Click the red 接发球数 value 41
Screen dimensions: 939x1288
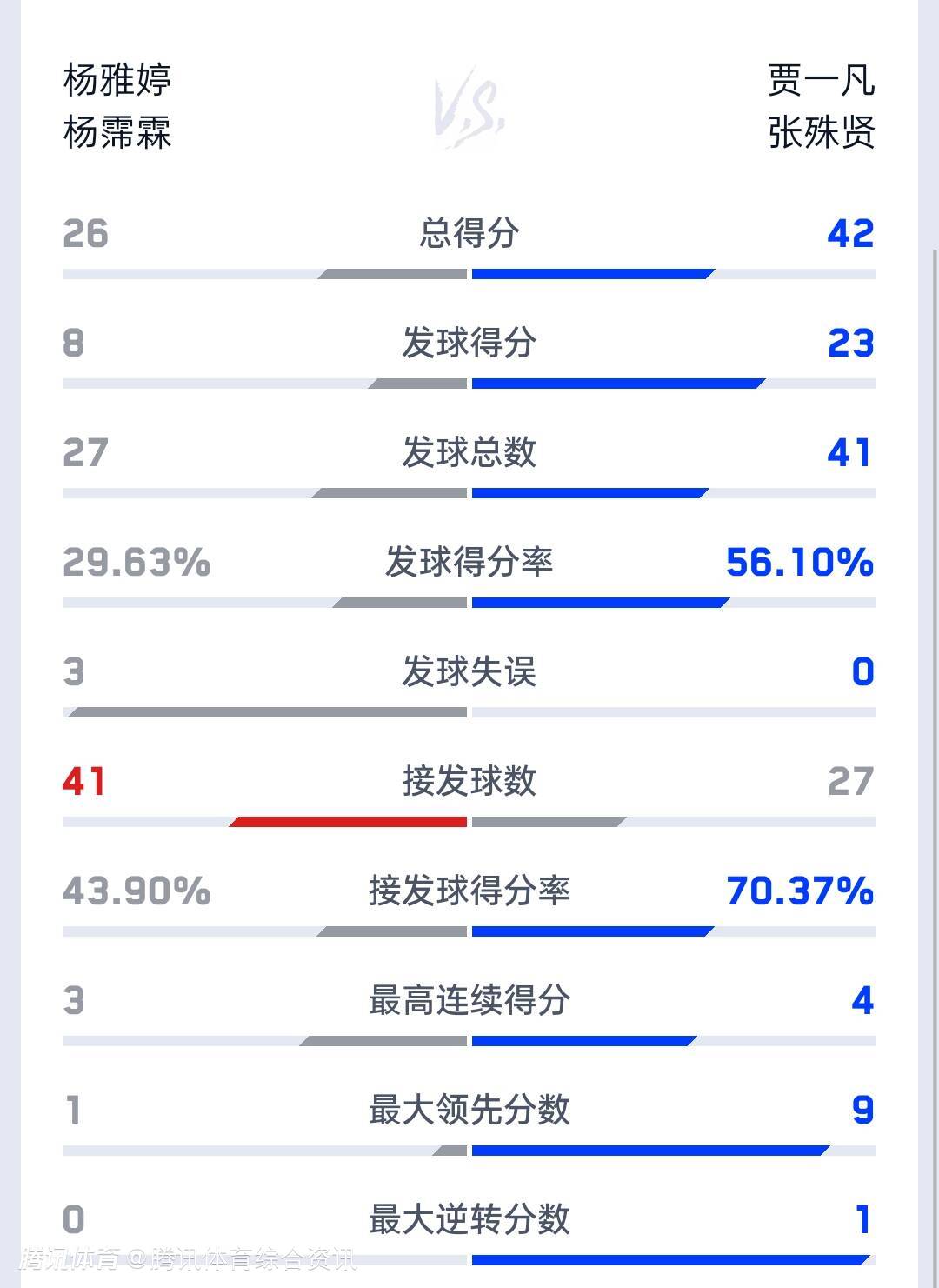[84, 781]
